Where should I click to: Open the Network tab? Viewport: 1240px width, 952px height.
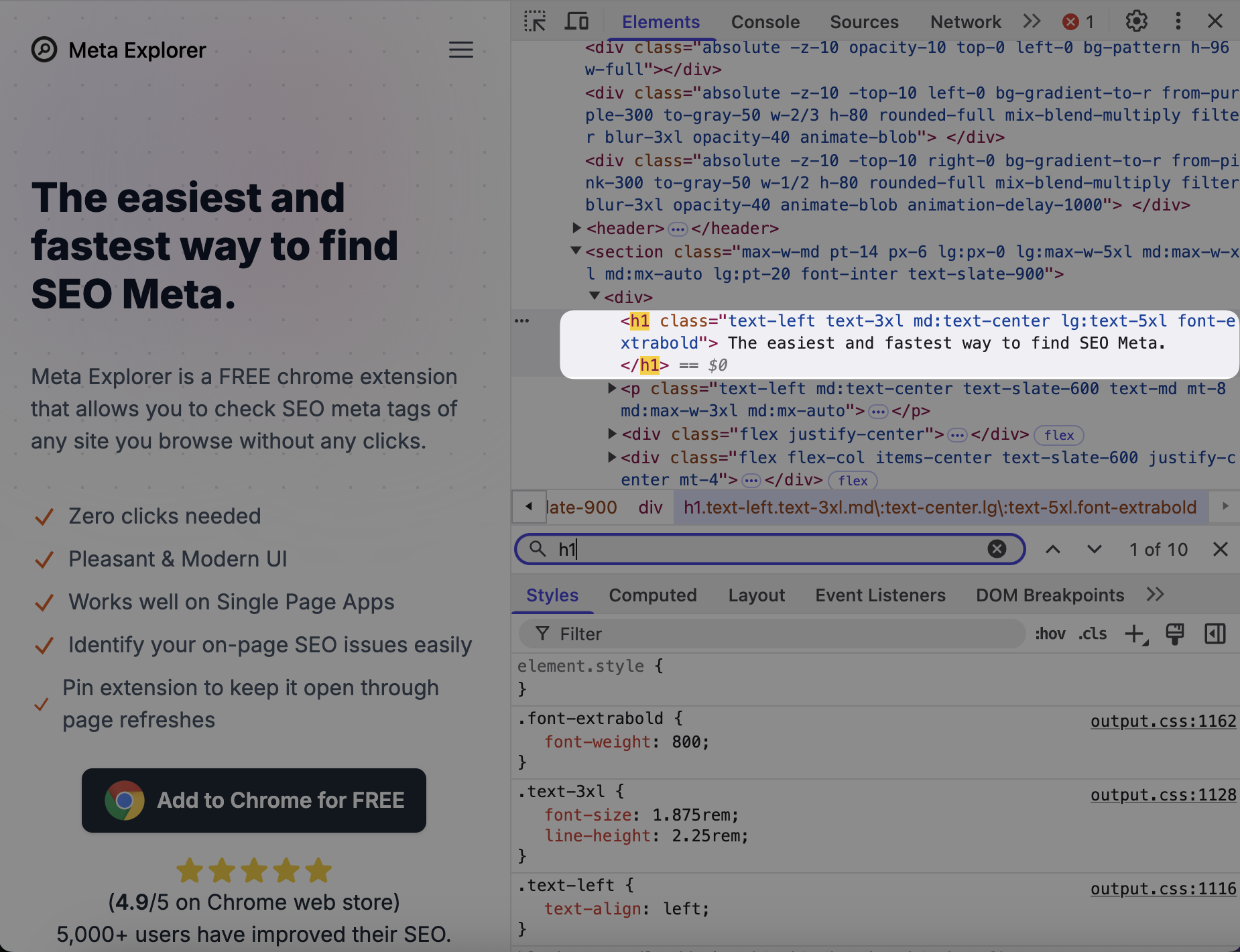[965, 22]
